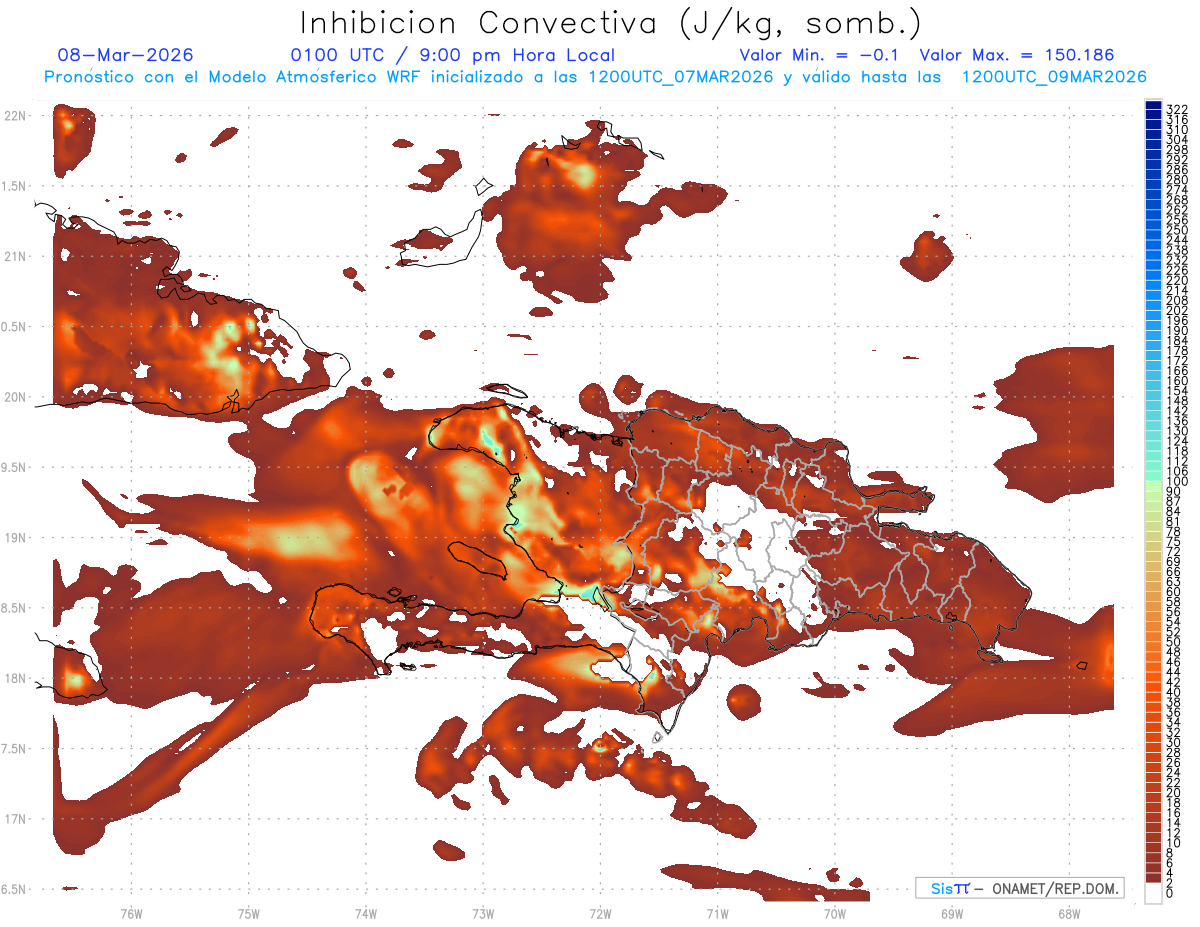Click the '75W' longitude label
The height and width of the screenshot is (927, 1200).
click(248, 913)
